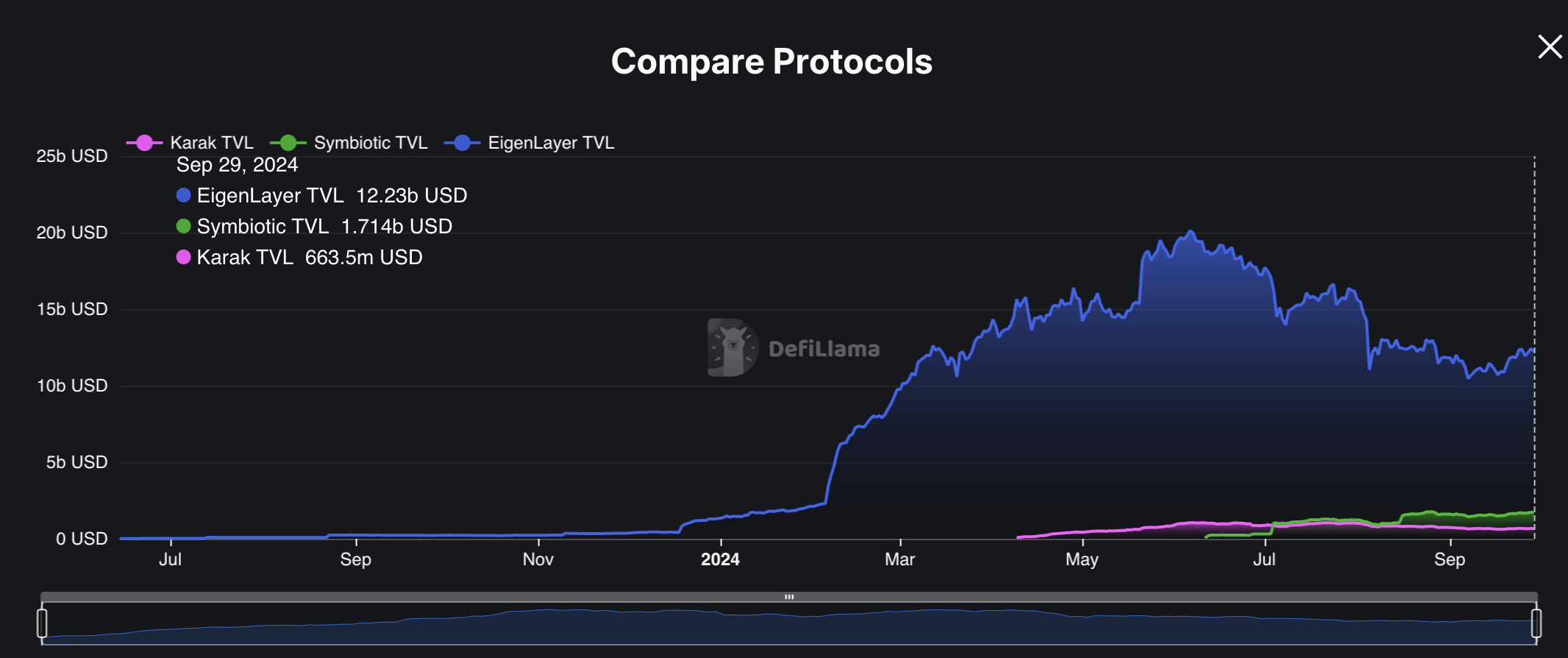Click the 20b USD axis label

coord(72,233)
